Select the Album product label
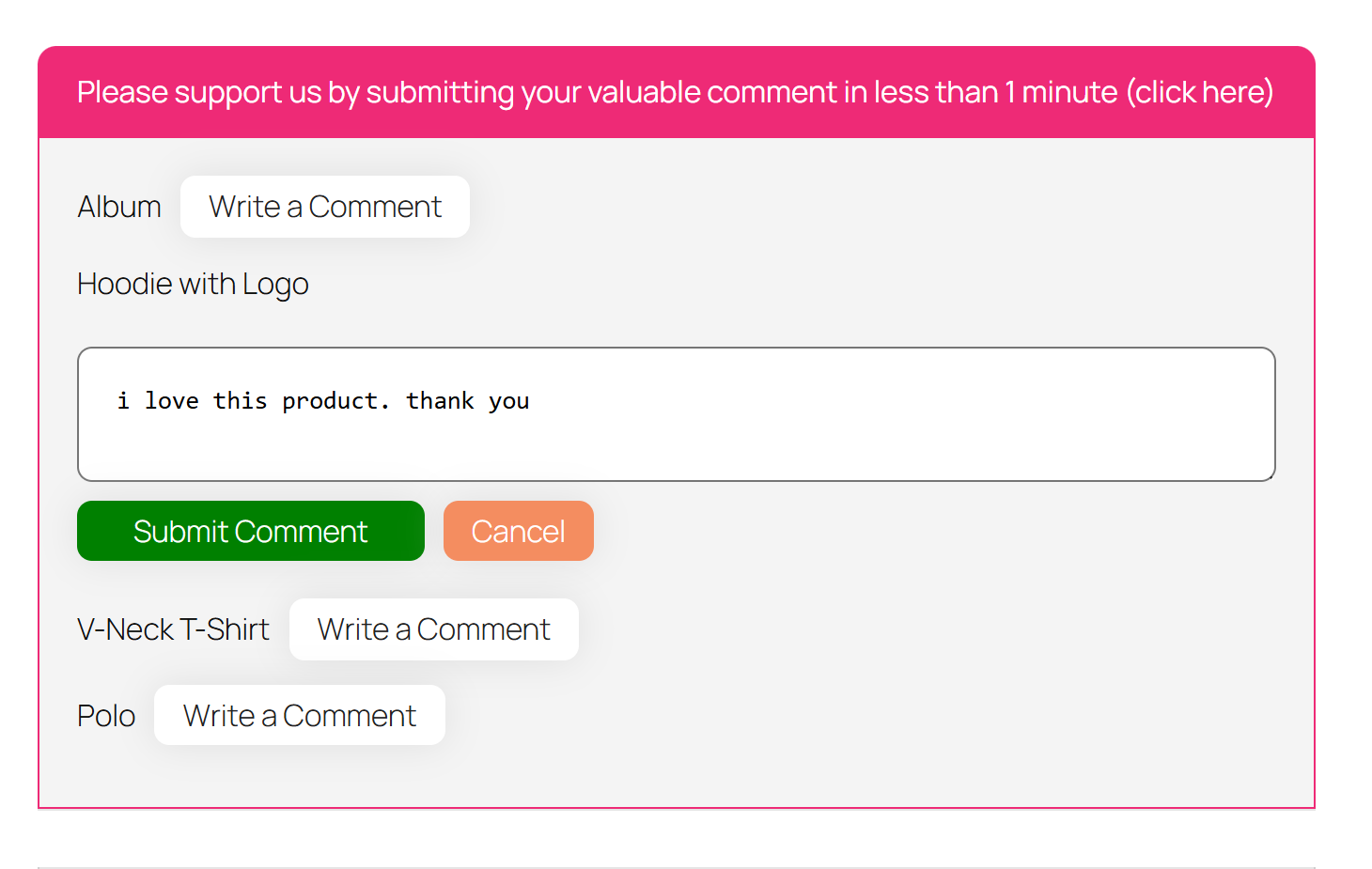Image resolution: width=1372 pixels, height=869 pixels. pyautogui.click(x=119, y=207)
